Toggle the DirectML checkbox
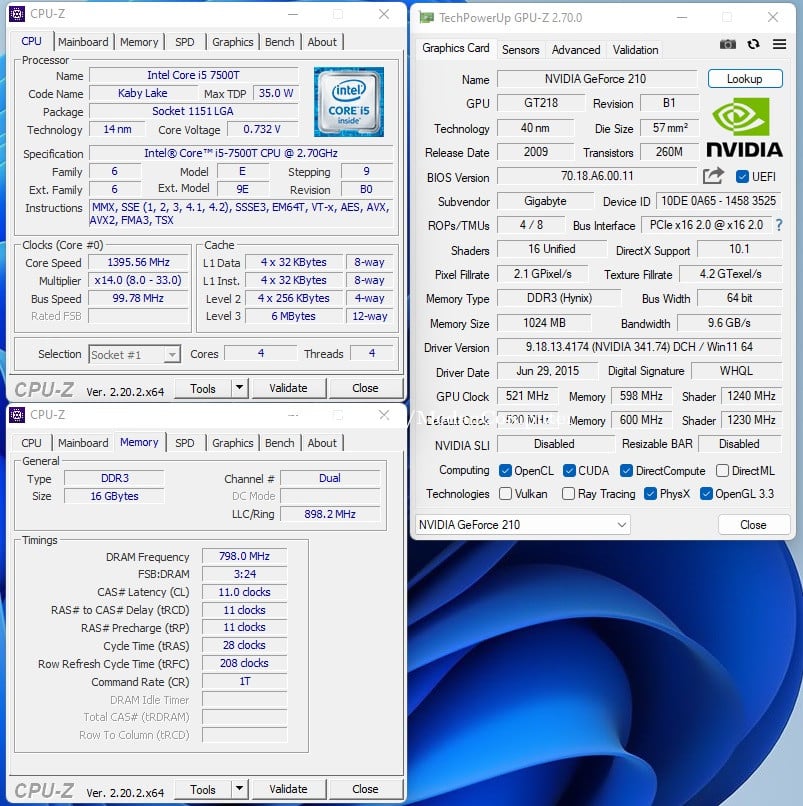 pos(722,471)
